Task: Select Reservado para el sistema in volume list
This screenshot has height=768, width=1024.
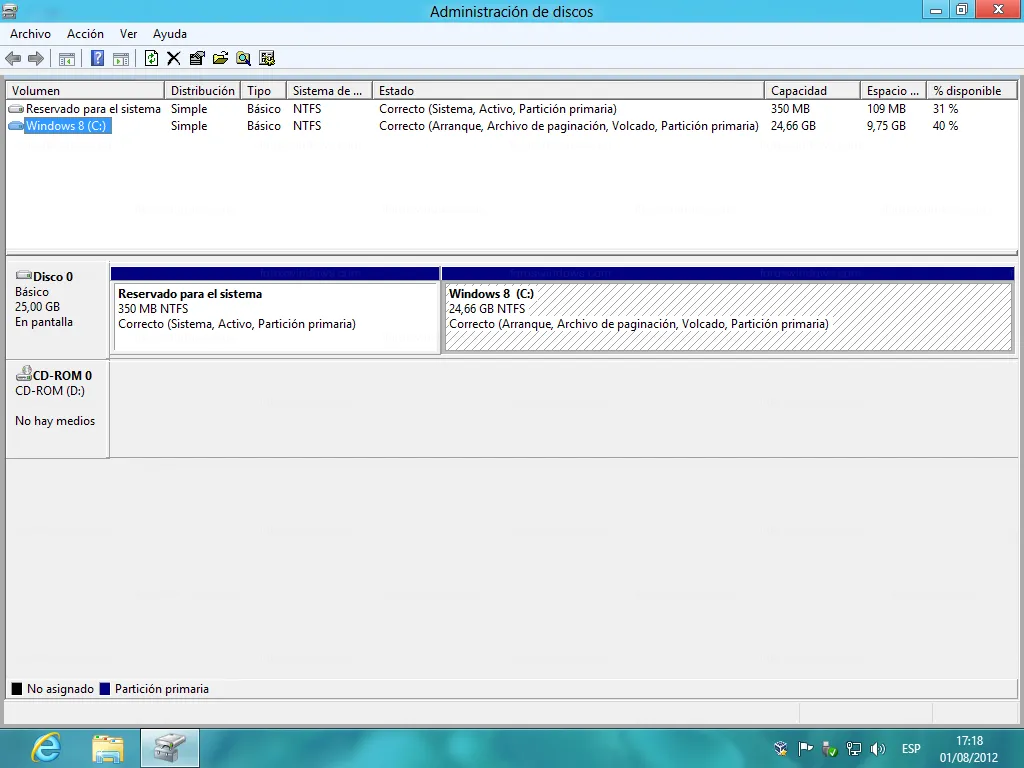Action: coord(93,109)
